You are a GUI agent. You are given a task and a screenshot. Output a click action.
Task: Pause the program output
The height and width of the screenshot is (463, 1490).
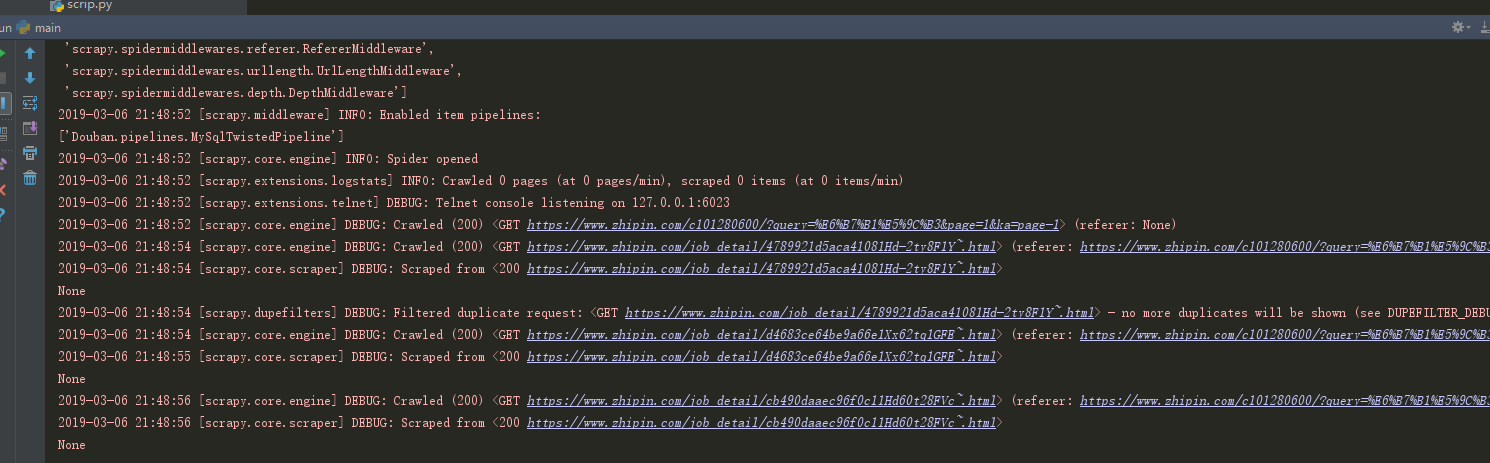(4, 103)
